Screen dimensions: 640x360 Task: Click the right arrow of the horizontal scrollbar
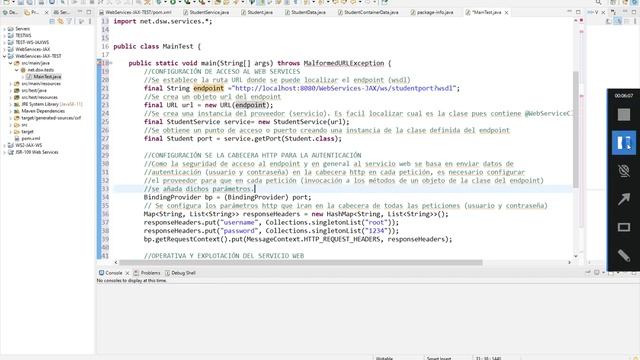tap(569, 262)
